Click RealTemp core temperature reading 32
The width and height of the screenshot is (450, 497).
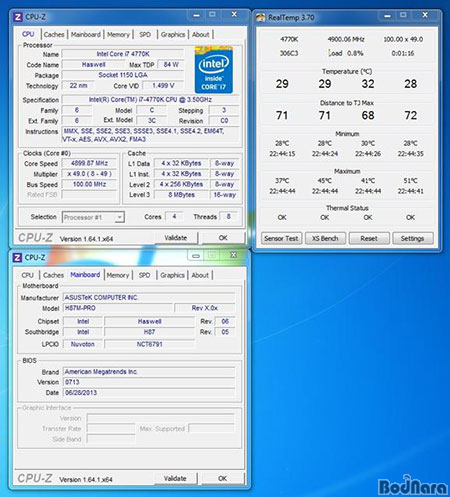coord(368,84)
